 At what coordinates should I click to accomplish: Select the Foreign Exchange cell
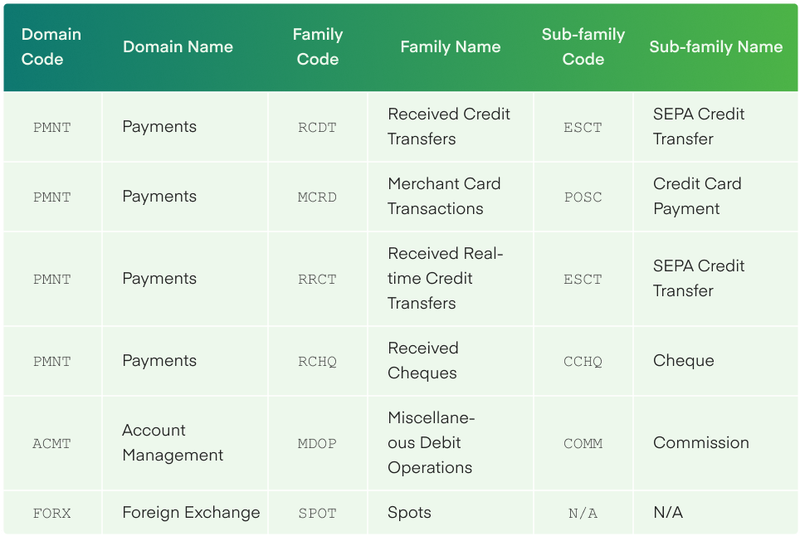click(x=190, y=513)
